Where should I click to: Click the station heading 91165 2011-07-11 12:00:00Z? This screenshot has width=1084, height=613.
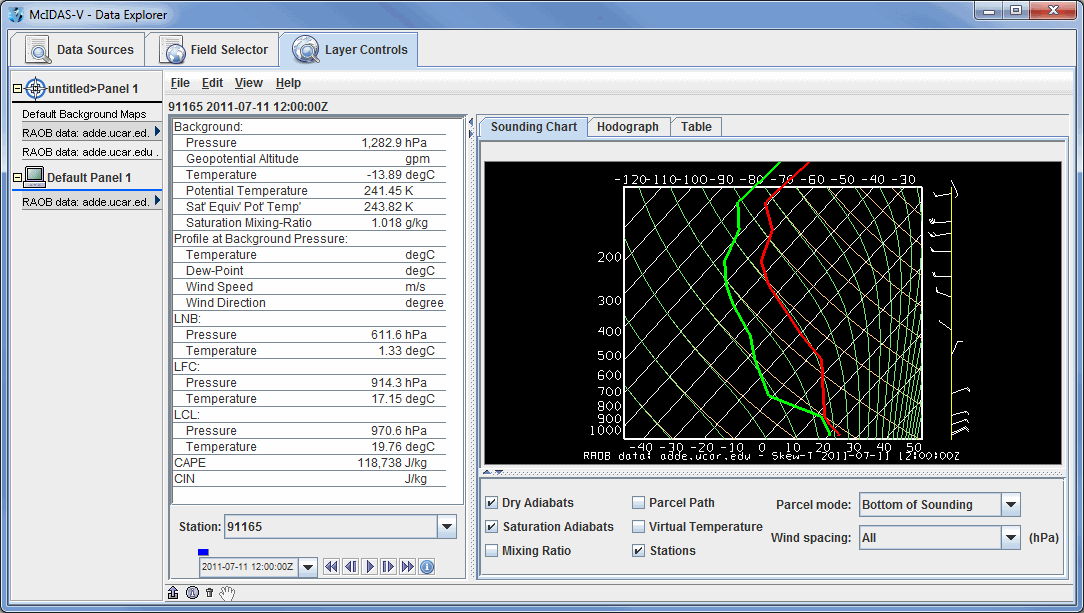click(248, 106)
